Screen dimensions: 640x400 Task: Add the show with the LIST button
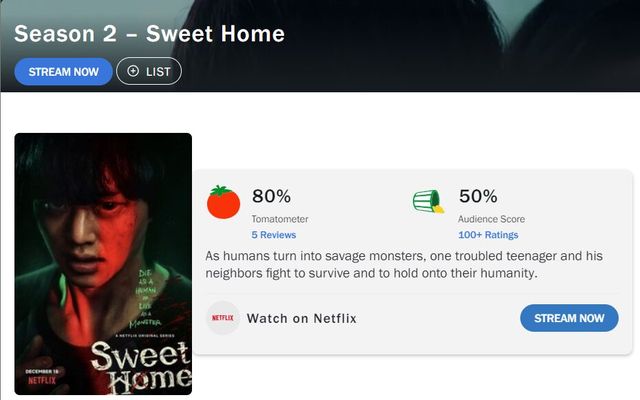point(149,72)
